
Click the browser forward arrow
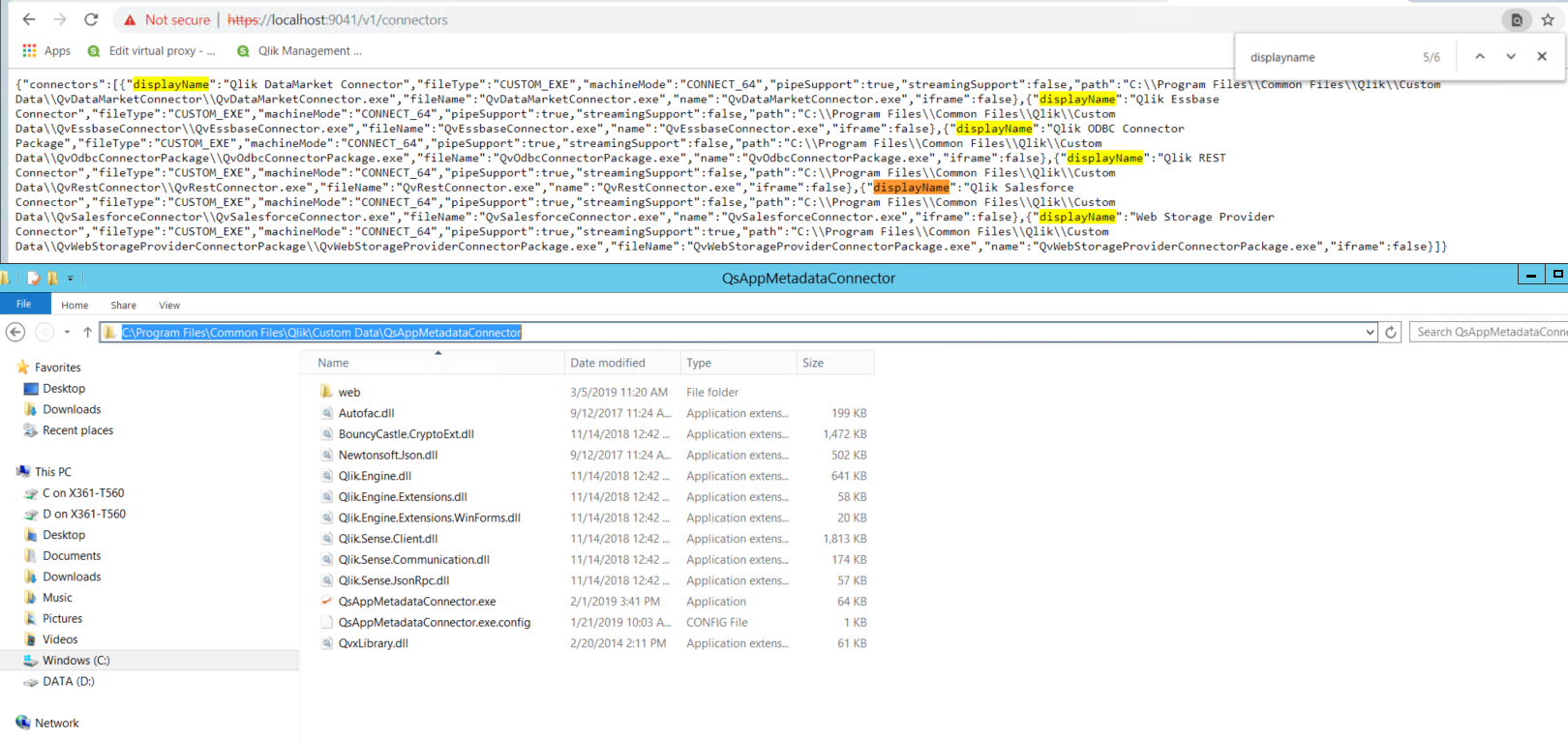[x=60, y=19]
